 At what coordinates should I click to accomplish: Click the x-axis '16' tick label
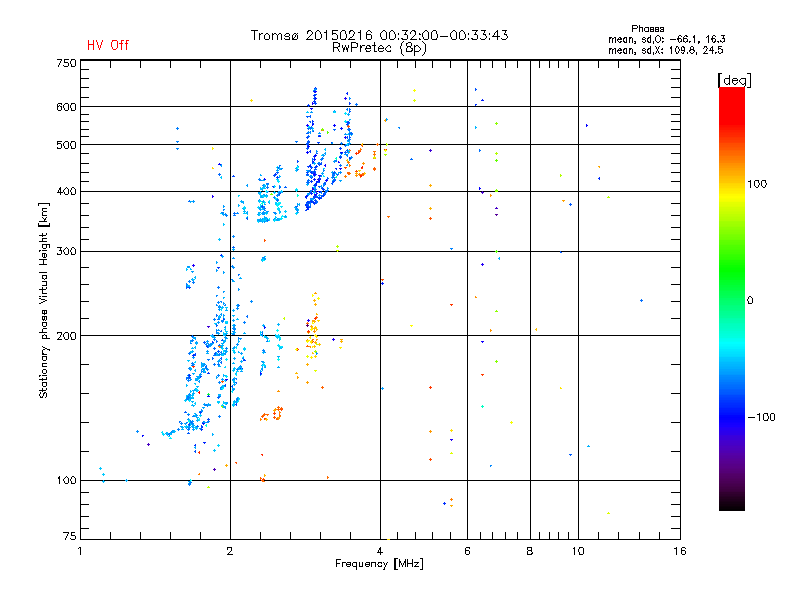tap(680, 551)
